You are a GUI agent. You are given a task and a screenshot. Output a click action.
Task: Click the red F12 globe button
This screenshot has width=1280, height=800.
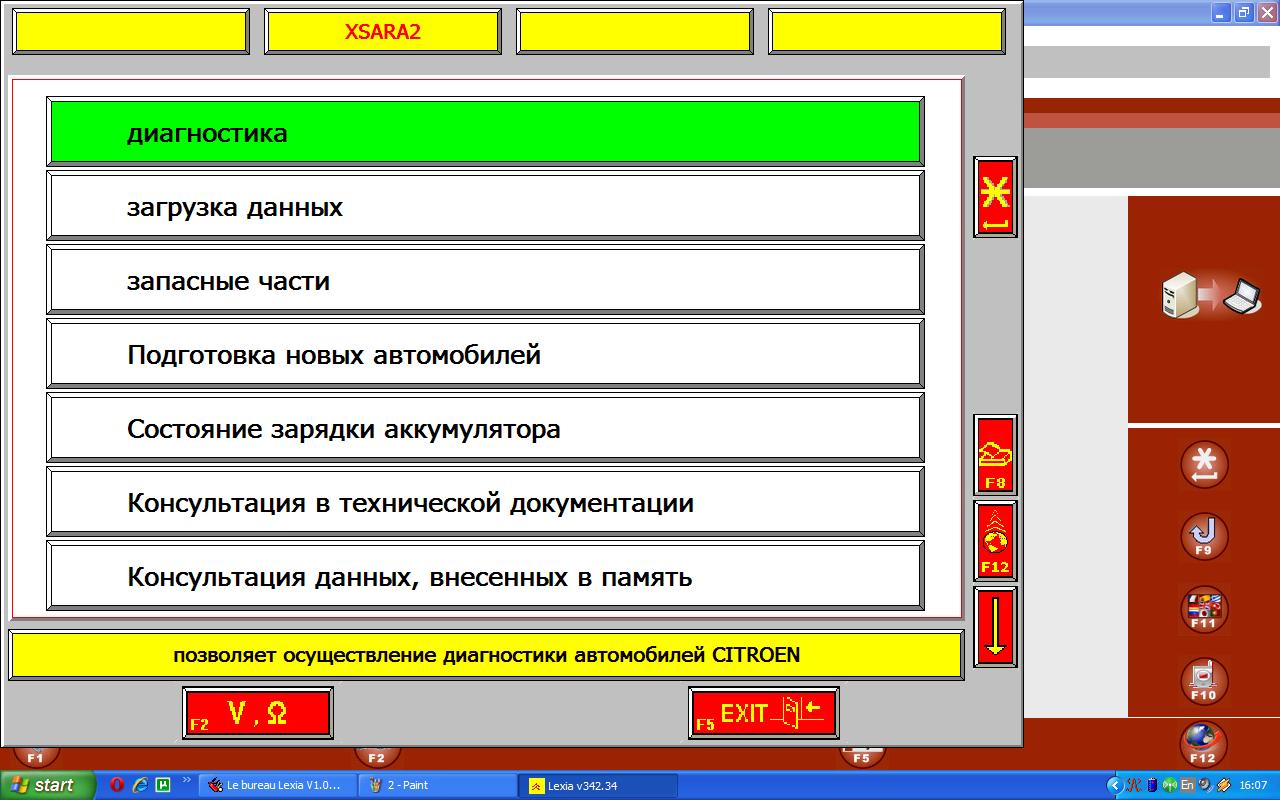(995, 541)
